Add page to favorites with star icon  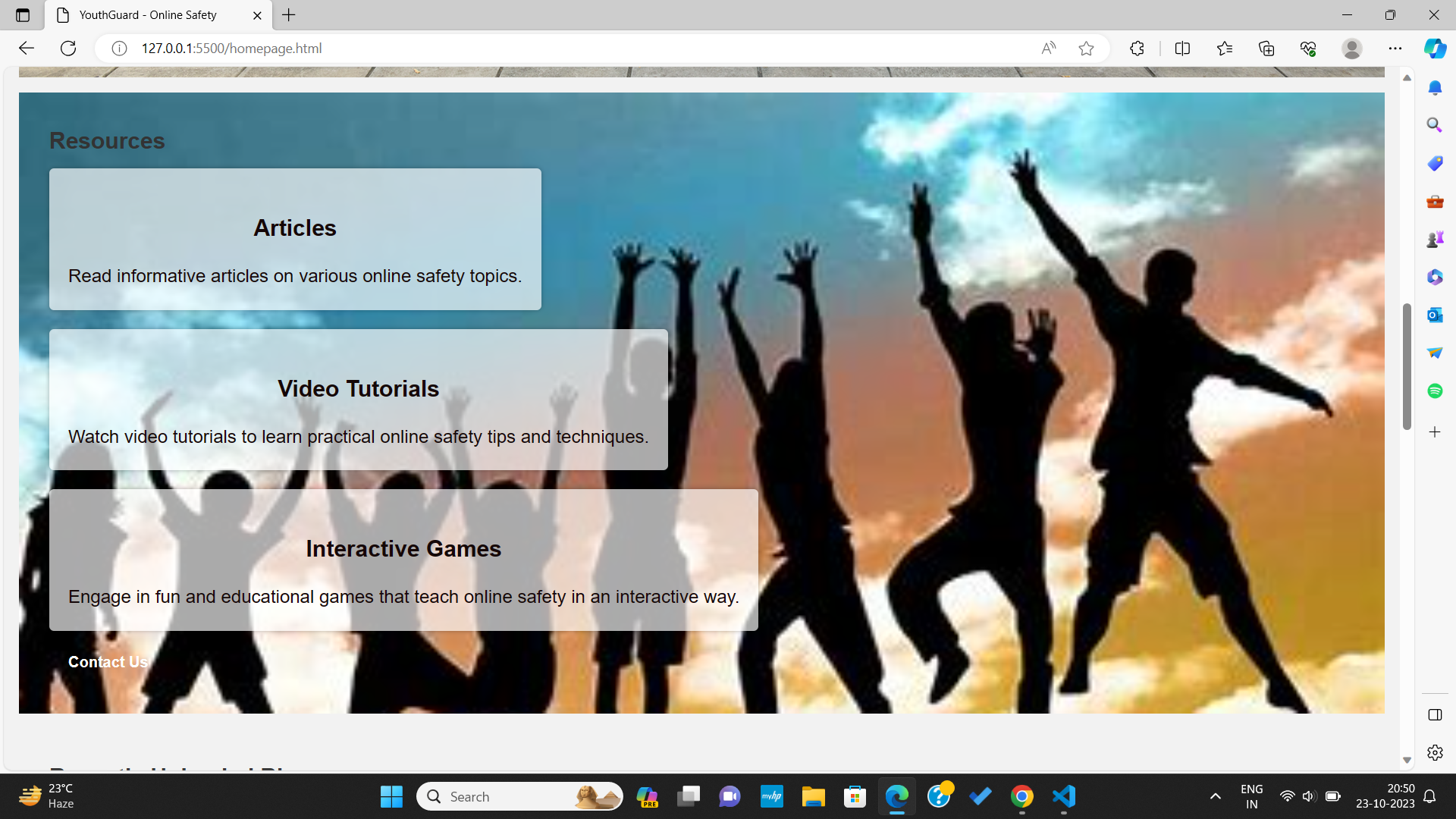click(x=1086, y=49)
